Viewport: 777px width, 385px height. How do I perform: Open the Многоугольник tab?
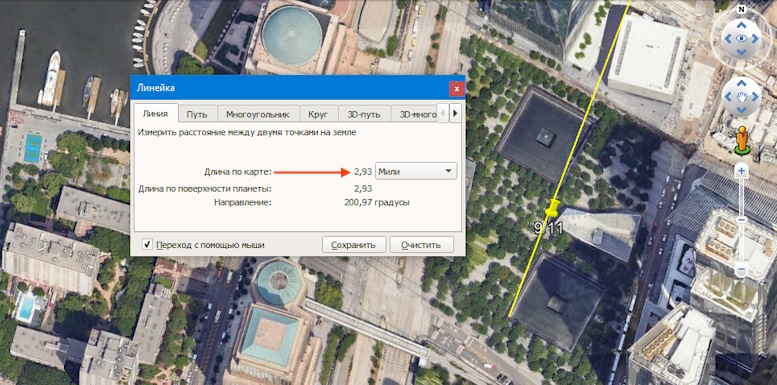[x=258, y=114]
